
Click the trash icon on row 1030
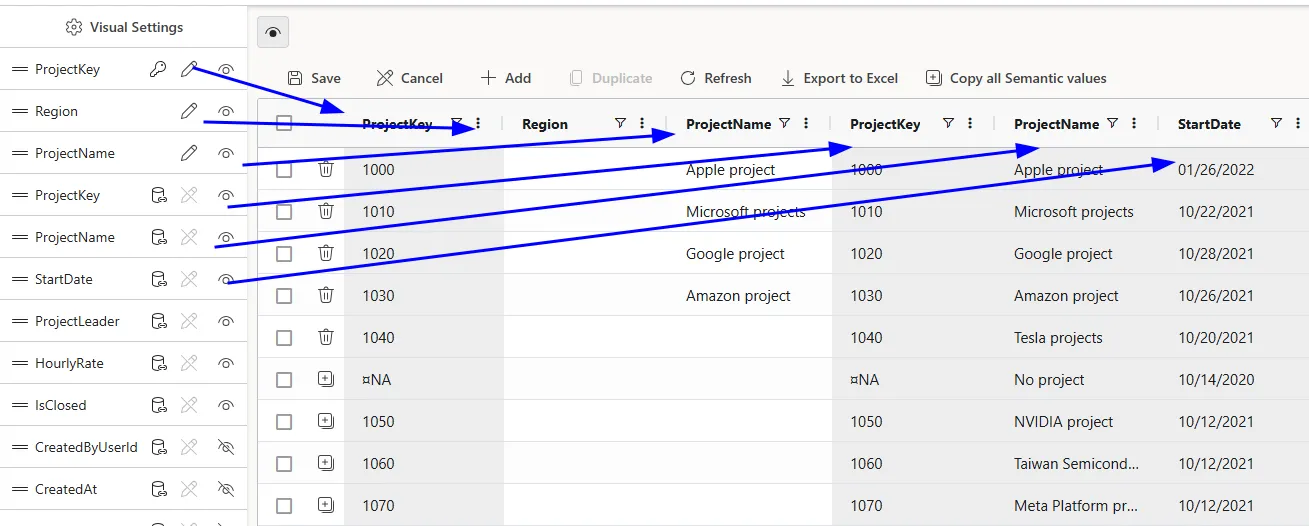(325, 296)
